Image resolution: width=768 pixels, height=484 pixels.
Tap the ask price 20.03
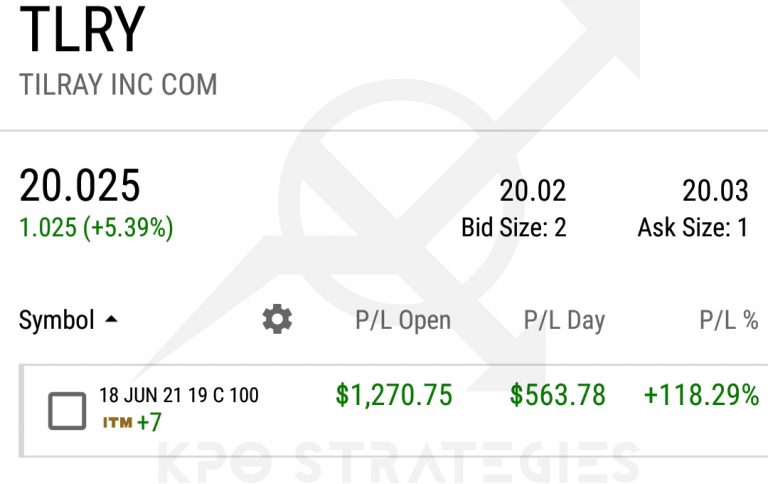coord(715,190)
